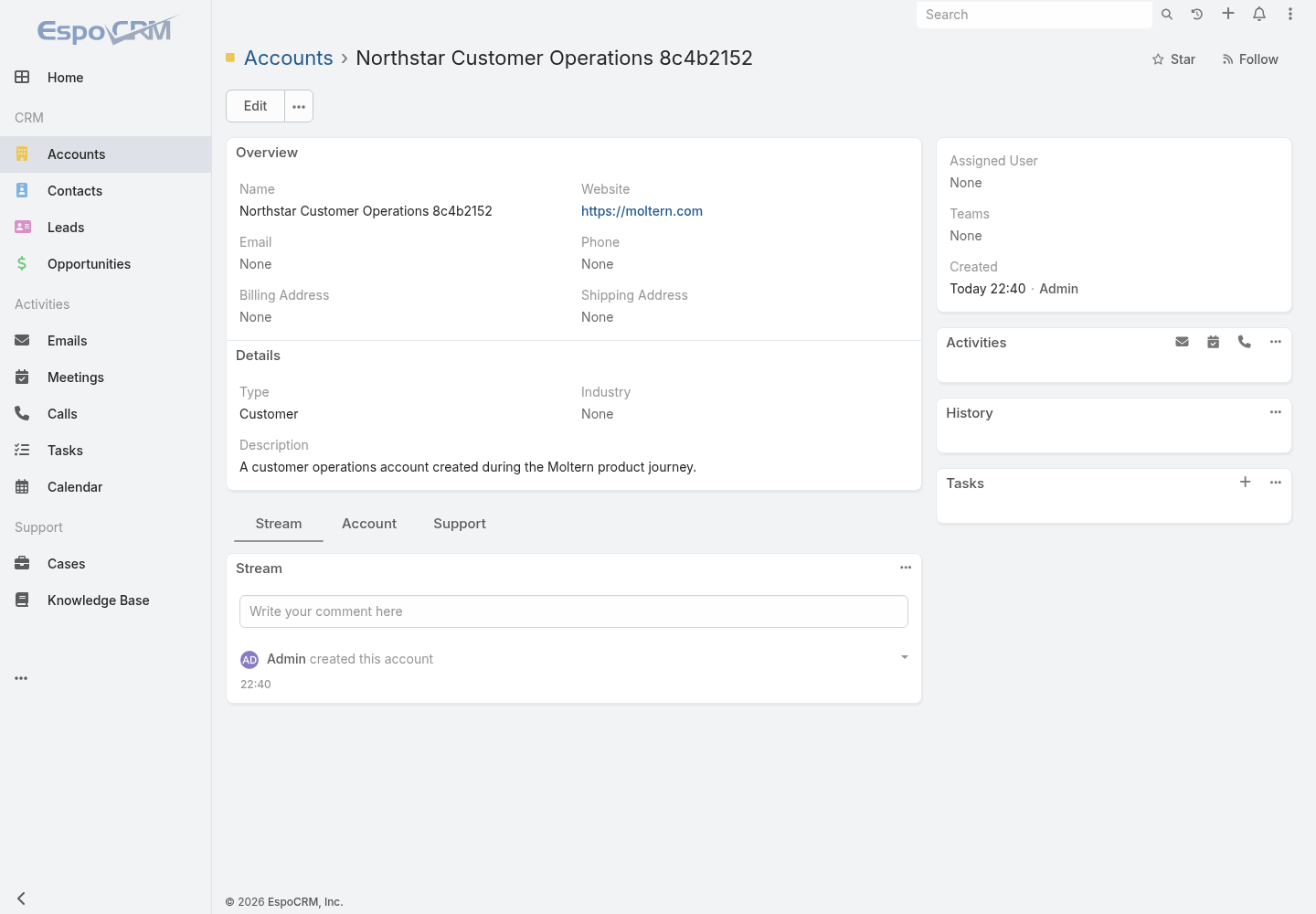Open Tasks in the sidebar
Screen dimensions: 1316x914
click(x=106, y=451)
